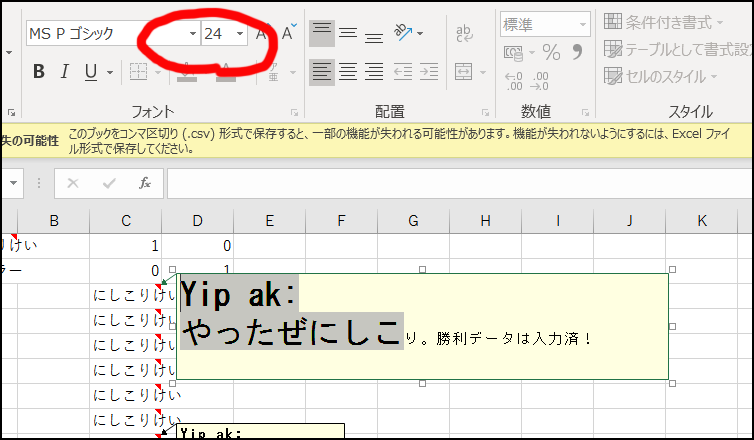754x440 pixels.
Task: Open 条件付き書式 menu
Action: pos(664,22)
